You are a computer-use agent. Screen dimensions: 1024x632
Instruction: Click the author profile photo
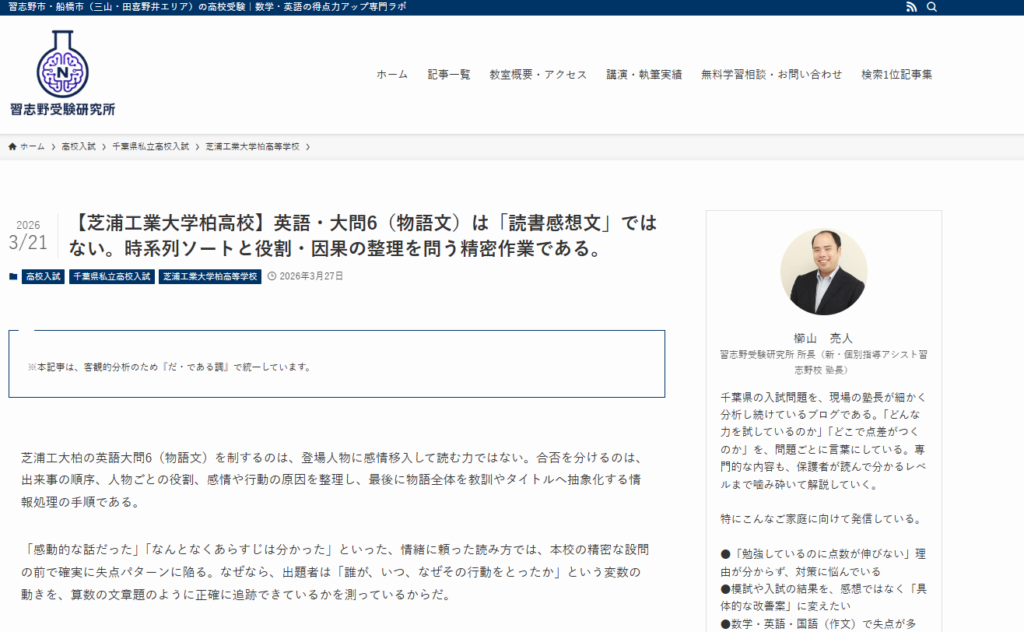pyautogui.click(x=823, y=272)
